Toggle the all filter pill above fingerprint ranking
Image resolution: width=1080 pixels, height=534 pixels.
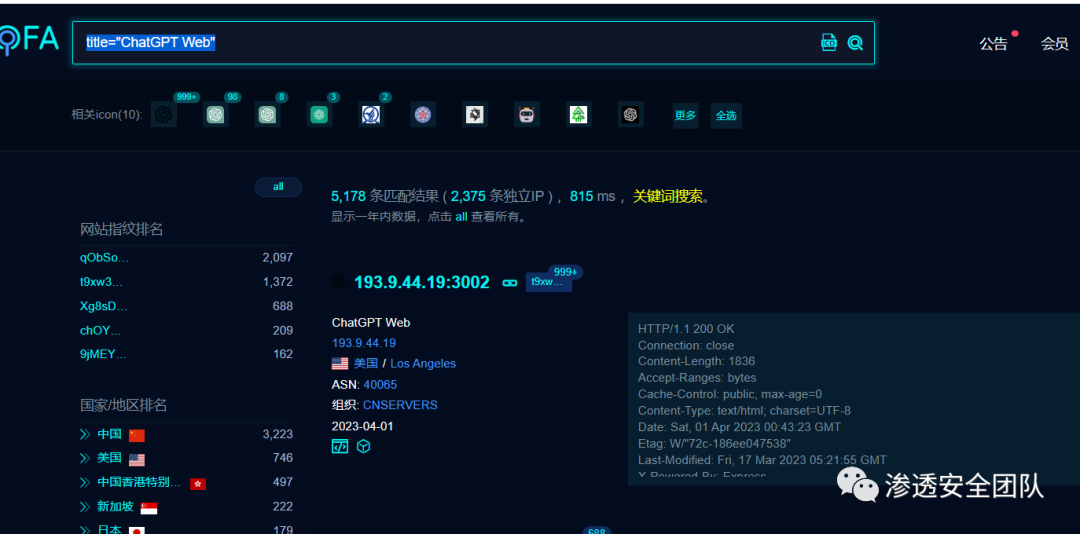coord(278,187)
